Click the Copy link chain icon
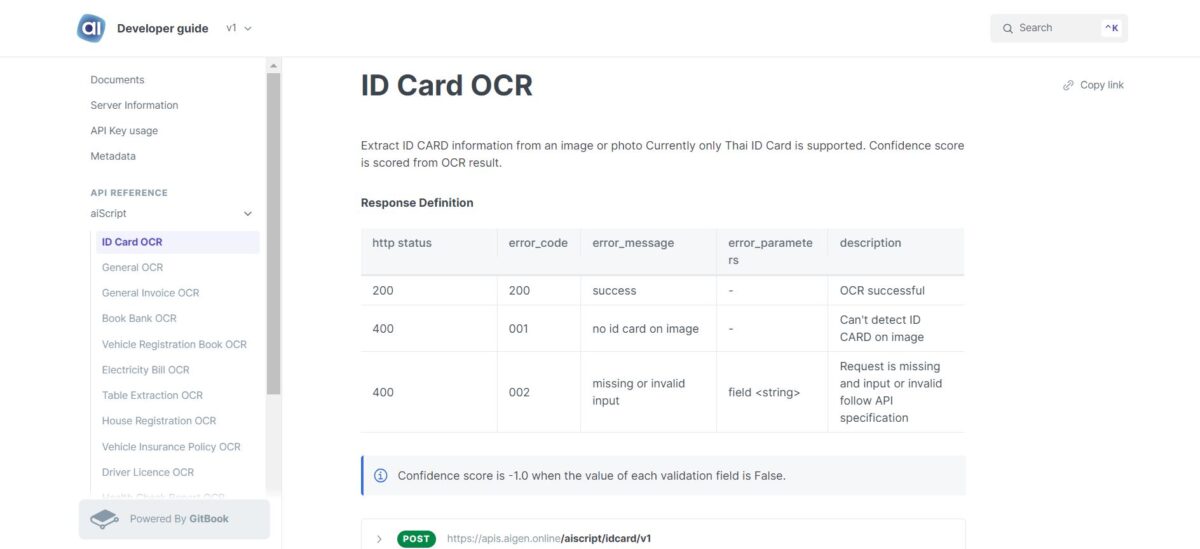 coord(1068,86)
